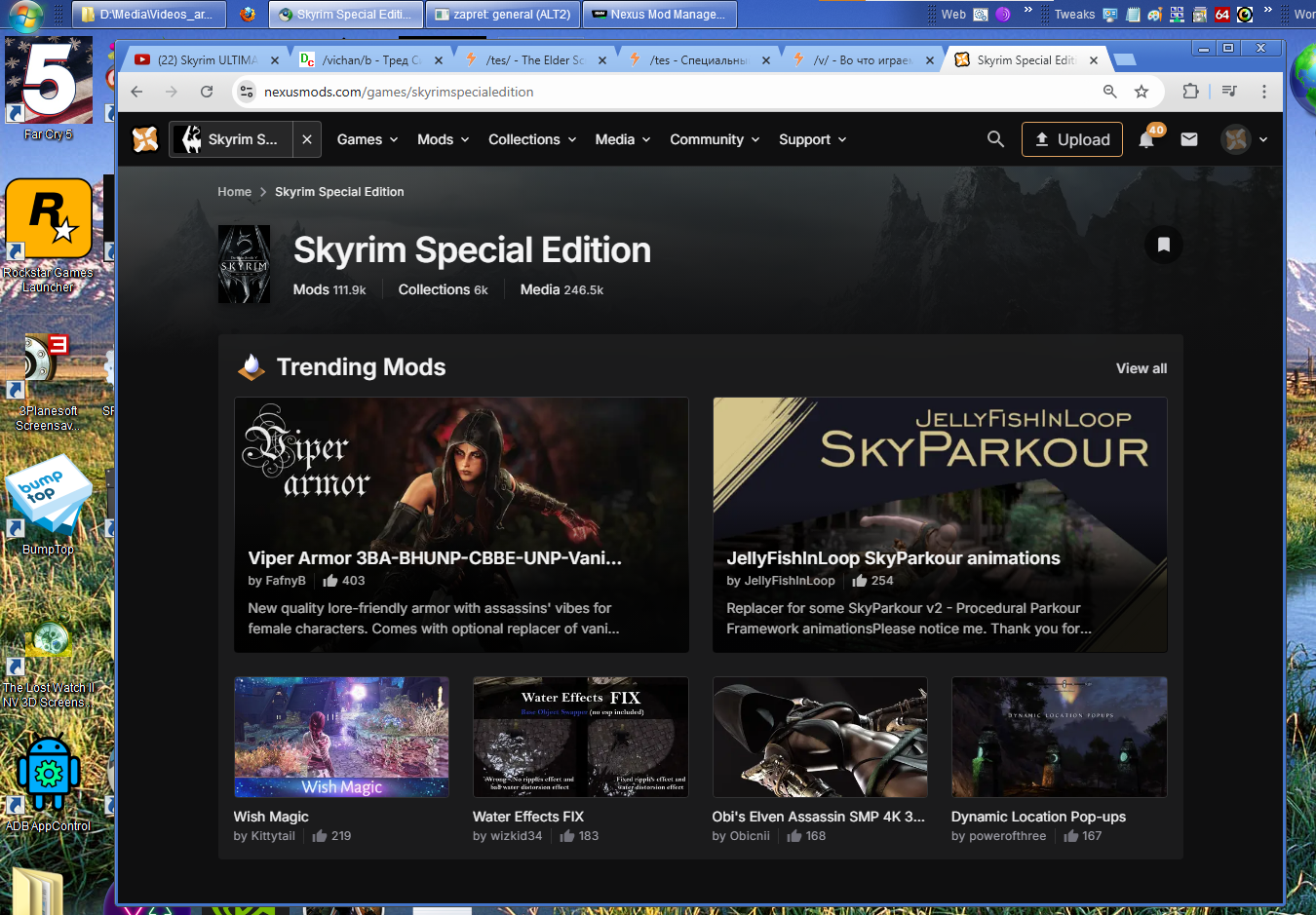
Task: Open the Collections 6k link
Action: 444,289
